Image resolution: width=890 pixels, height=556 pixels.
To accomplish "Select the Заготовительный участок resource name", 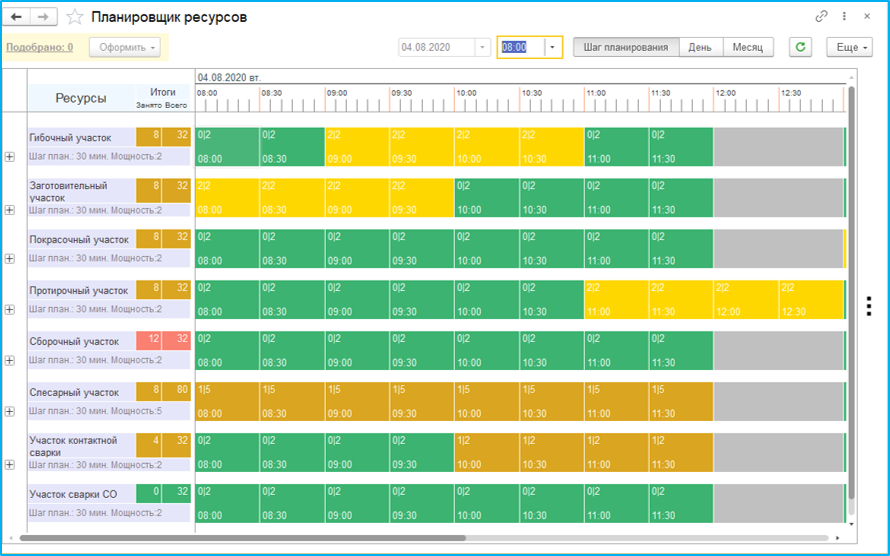I will [69, 192].
